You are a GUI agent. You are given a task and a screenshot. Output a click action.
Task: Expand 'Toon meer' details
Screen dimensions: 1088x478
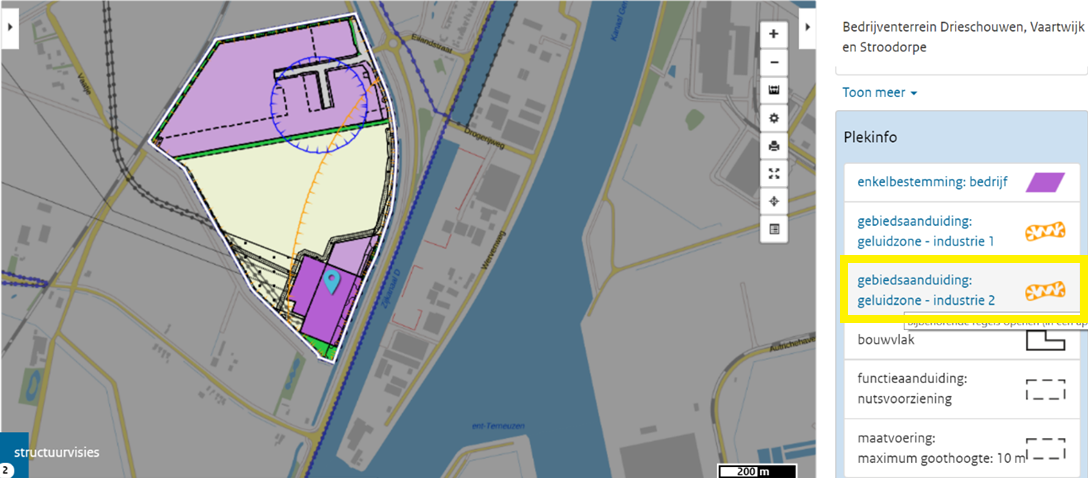tap(880, 93)
